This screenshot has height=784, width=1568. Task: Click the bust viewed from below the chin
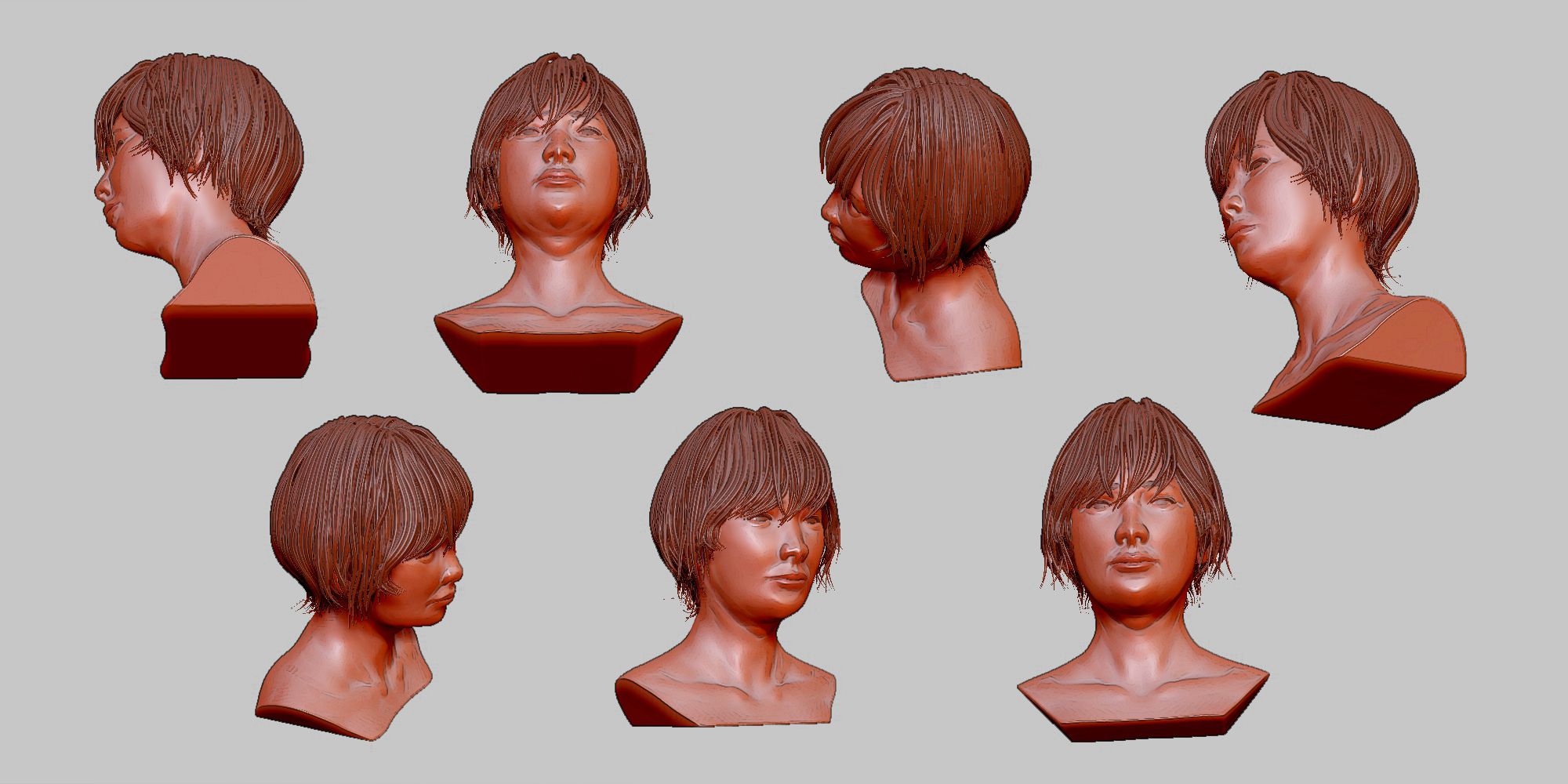pos(557,223)
